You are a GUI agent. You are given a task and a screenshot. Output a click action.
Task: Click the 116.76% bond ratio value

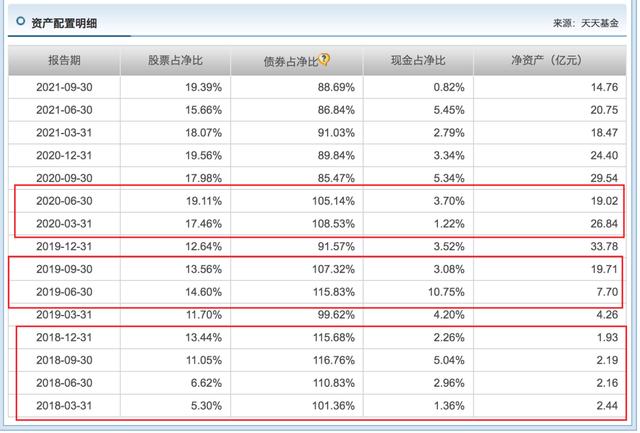(x=334, y=360)
